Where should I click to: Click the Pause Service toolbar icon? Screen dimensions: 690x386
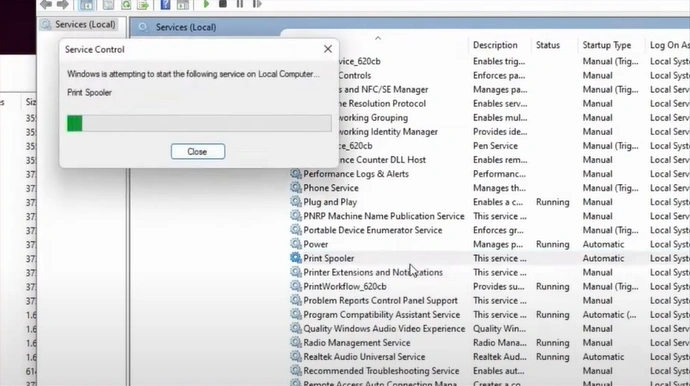(x=239, y=4)
